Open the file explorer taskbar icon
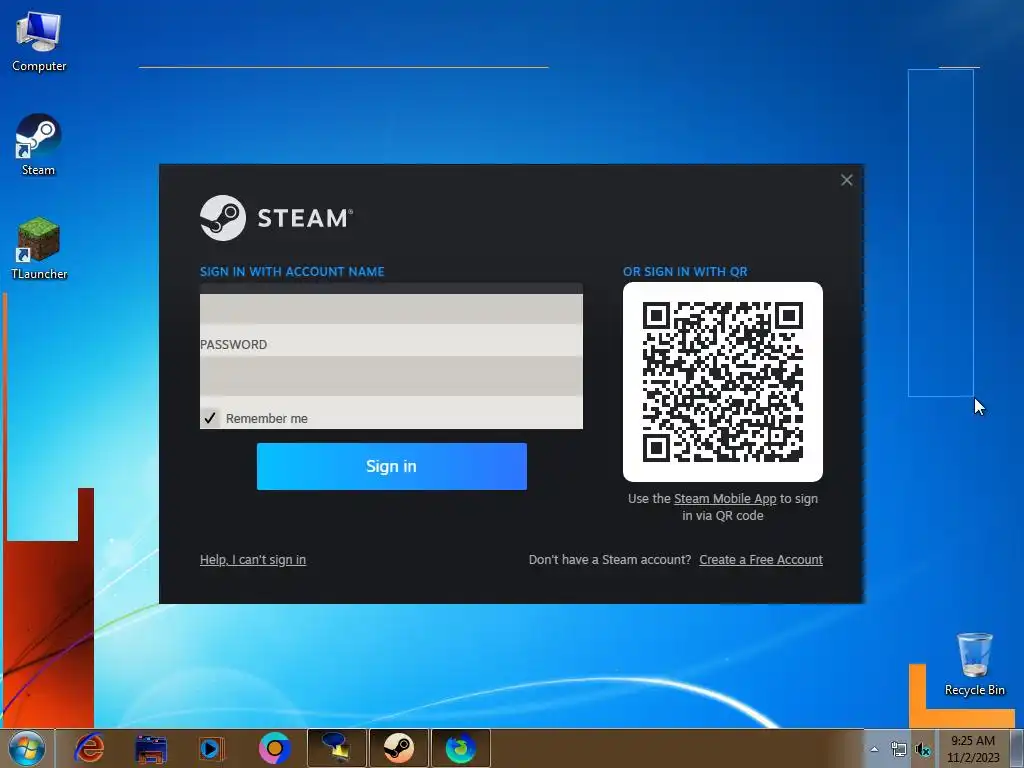 pyautogui.click(x=151, y=748)
